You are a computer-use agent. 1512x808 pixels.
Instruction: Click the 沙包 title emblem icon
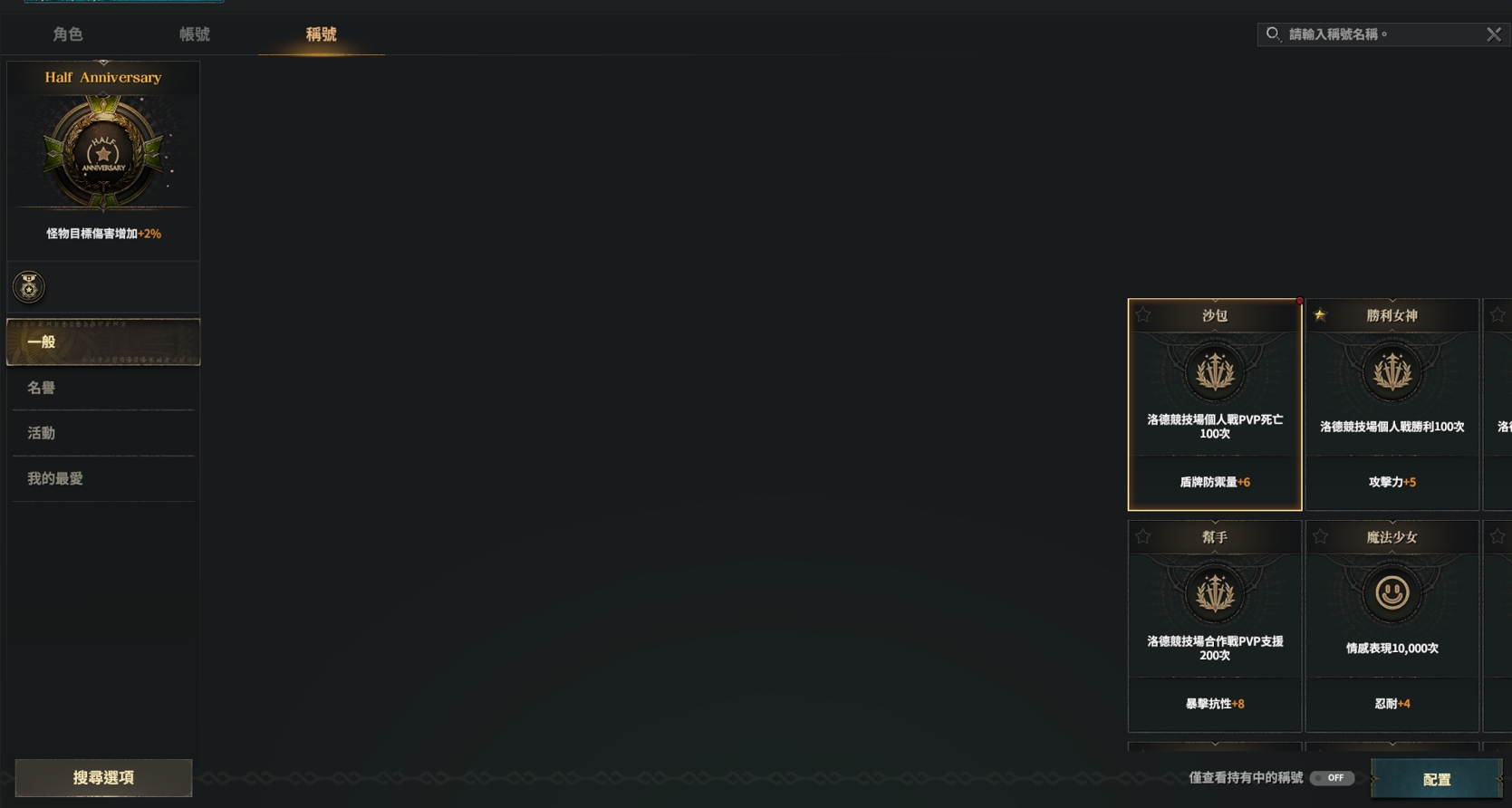coord(1215,371)
